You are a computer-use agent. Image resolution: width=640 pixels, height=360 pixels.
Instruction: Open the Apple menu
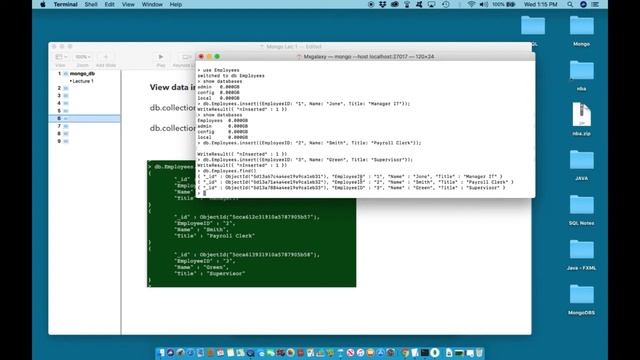click(x=43, y=4)
